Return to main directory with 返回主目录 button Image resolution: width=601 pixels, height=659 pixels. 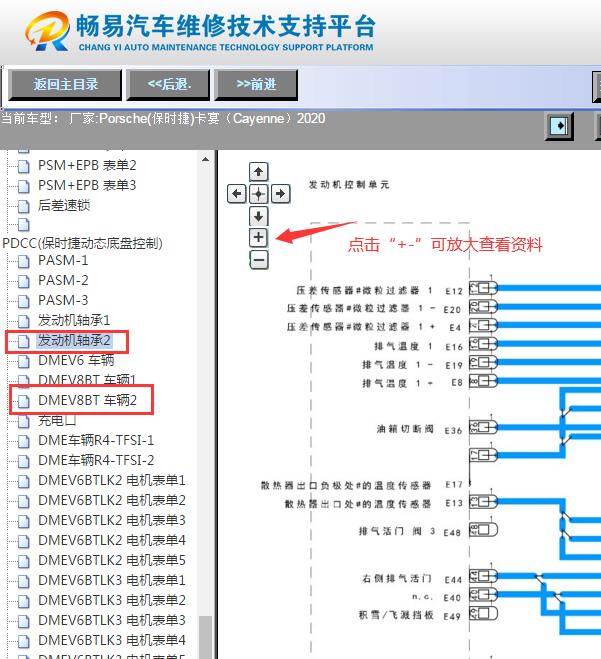(65, 85)
